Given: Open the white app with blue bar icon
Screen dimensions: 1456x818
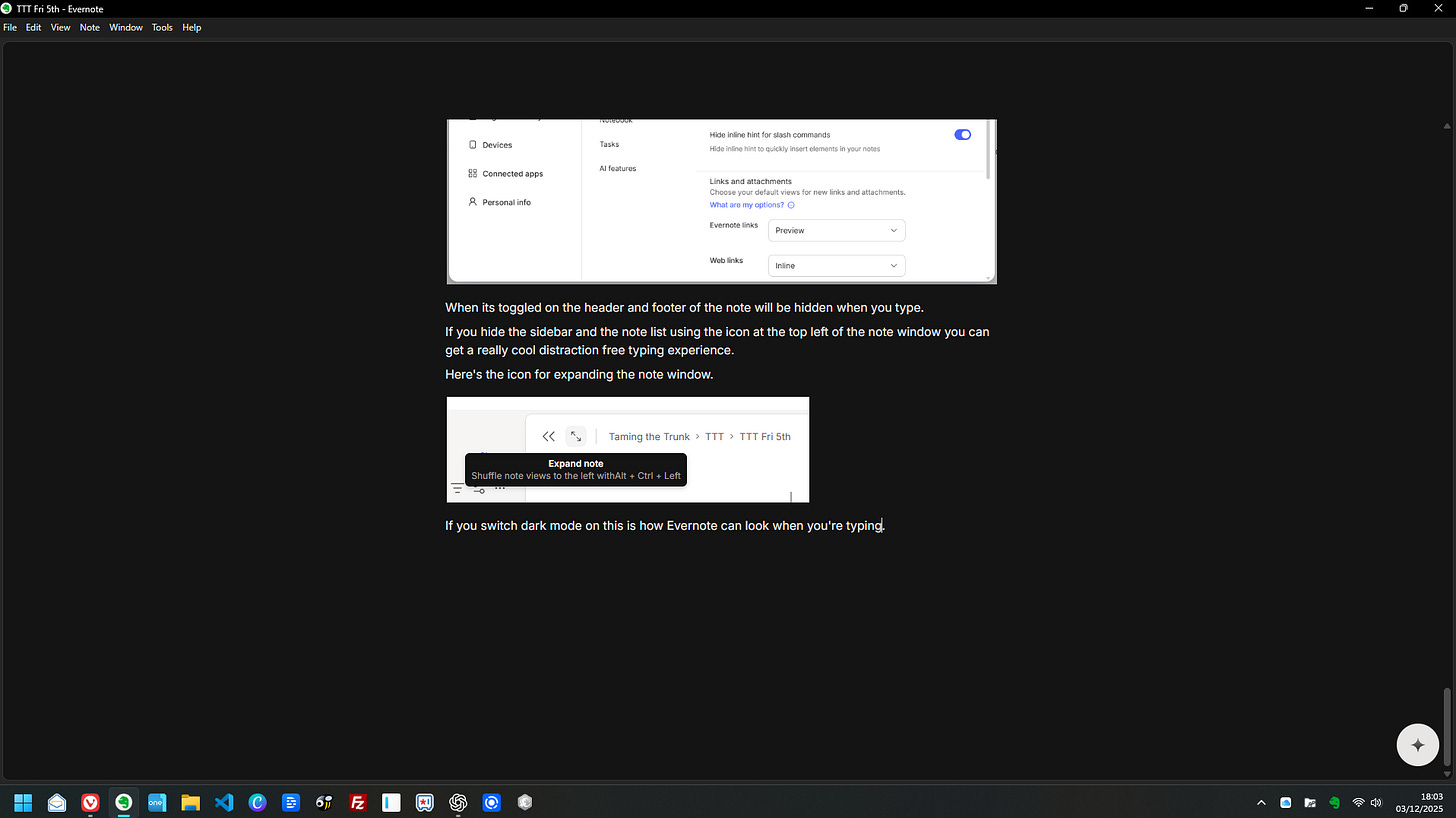Looking at the screenshot, I should 391,802.
